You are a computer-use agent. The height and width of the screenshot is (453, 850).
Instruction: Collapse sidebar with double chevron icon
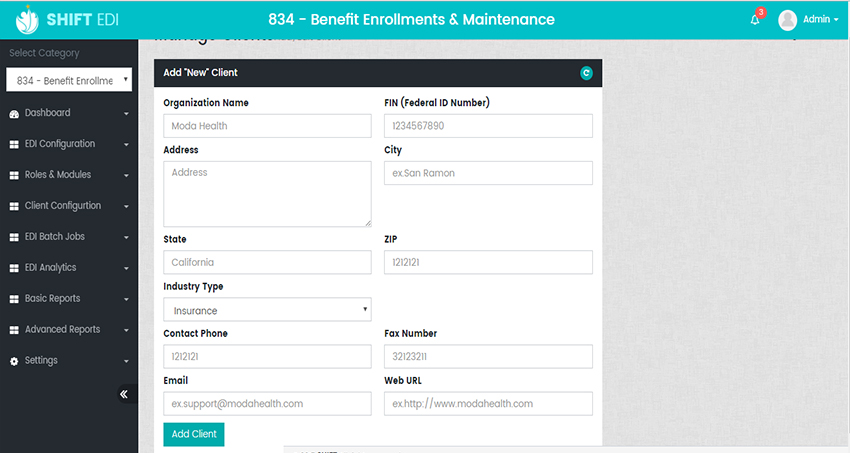point(124,394)
